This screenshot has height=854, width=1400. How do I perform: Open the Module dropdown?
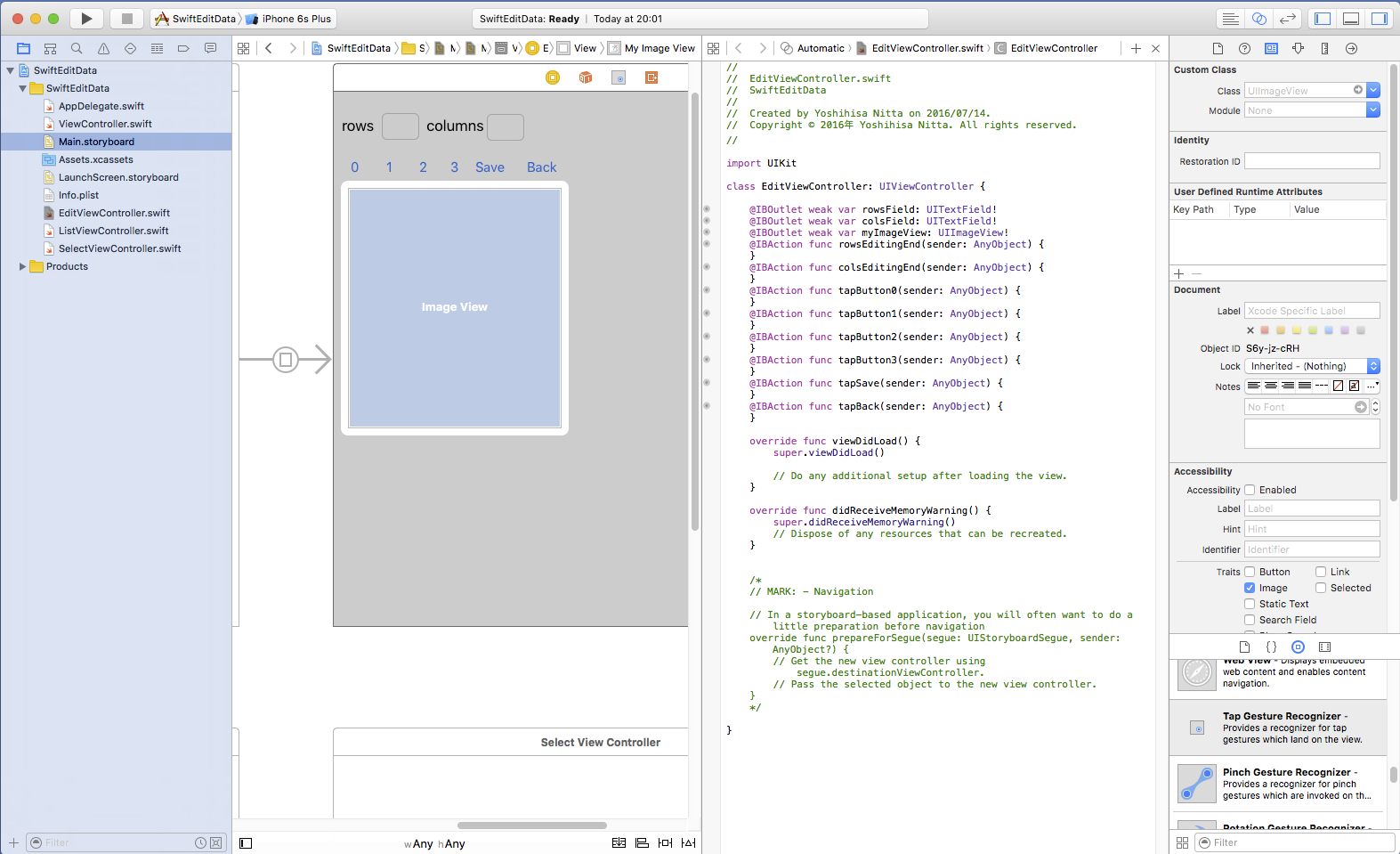(x=1372, y=110)
